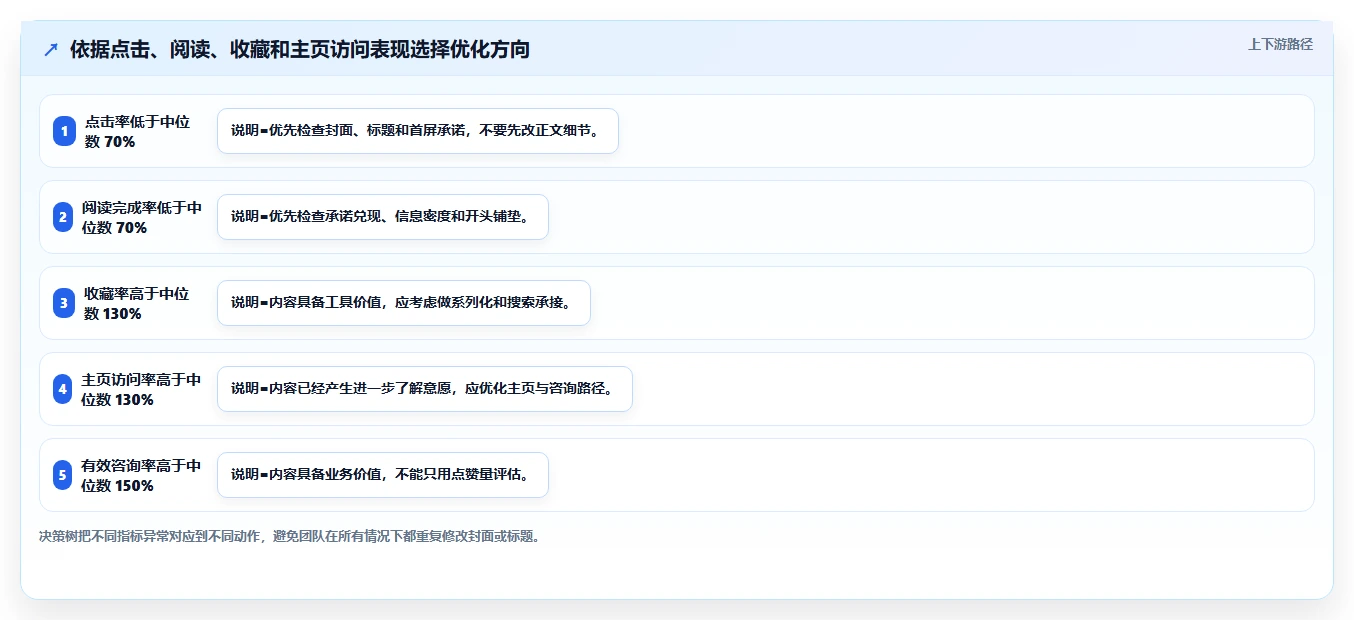The height and width of the screenshot is (620, 1354).
Task: Select the step 5 number badge
Action: 63,475
